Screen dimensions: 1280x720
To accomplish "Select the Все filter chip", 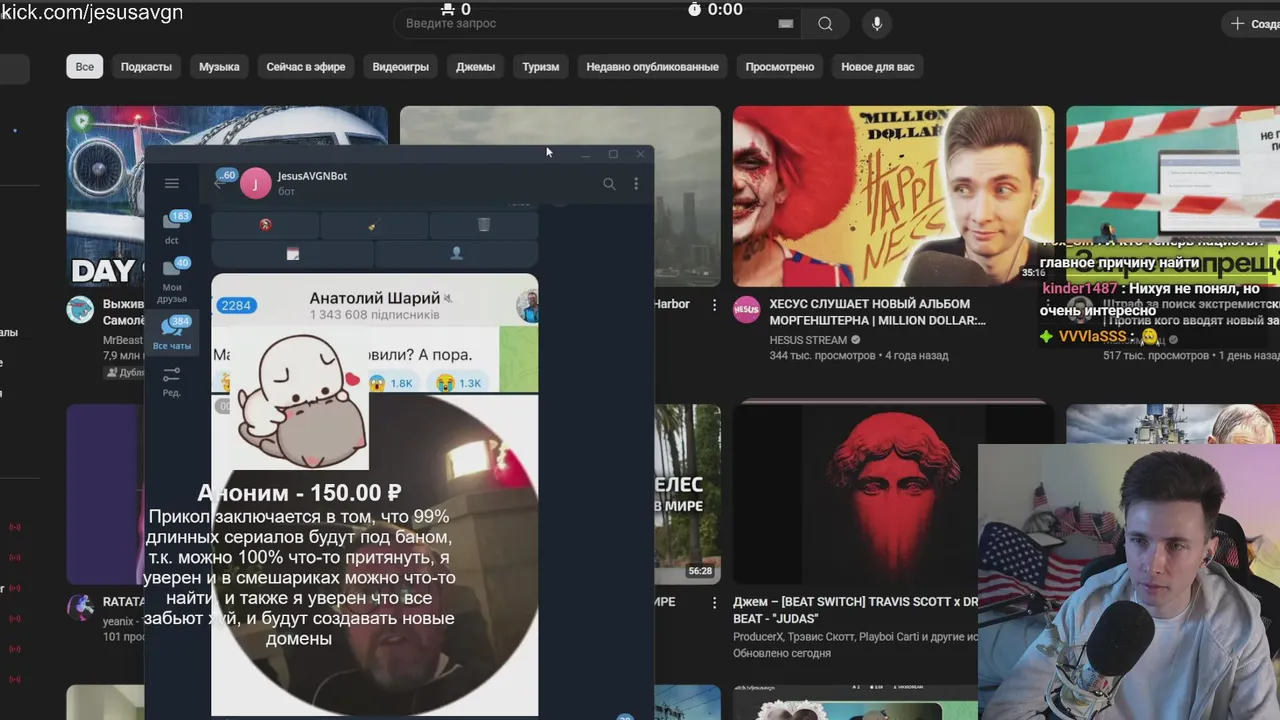I will point(85,67).
